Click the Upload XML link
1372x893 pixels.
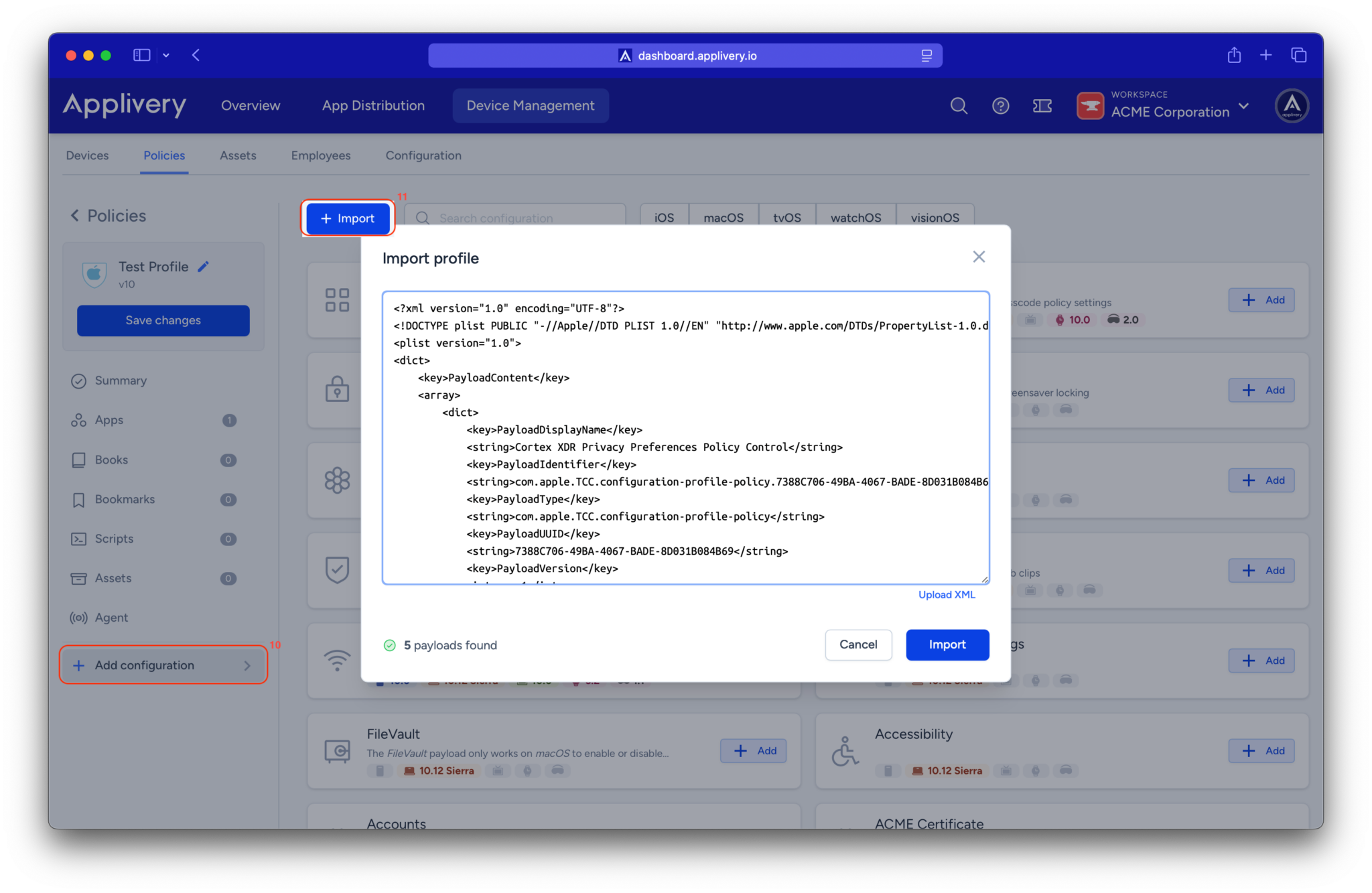(x=946, y=595)
